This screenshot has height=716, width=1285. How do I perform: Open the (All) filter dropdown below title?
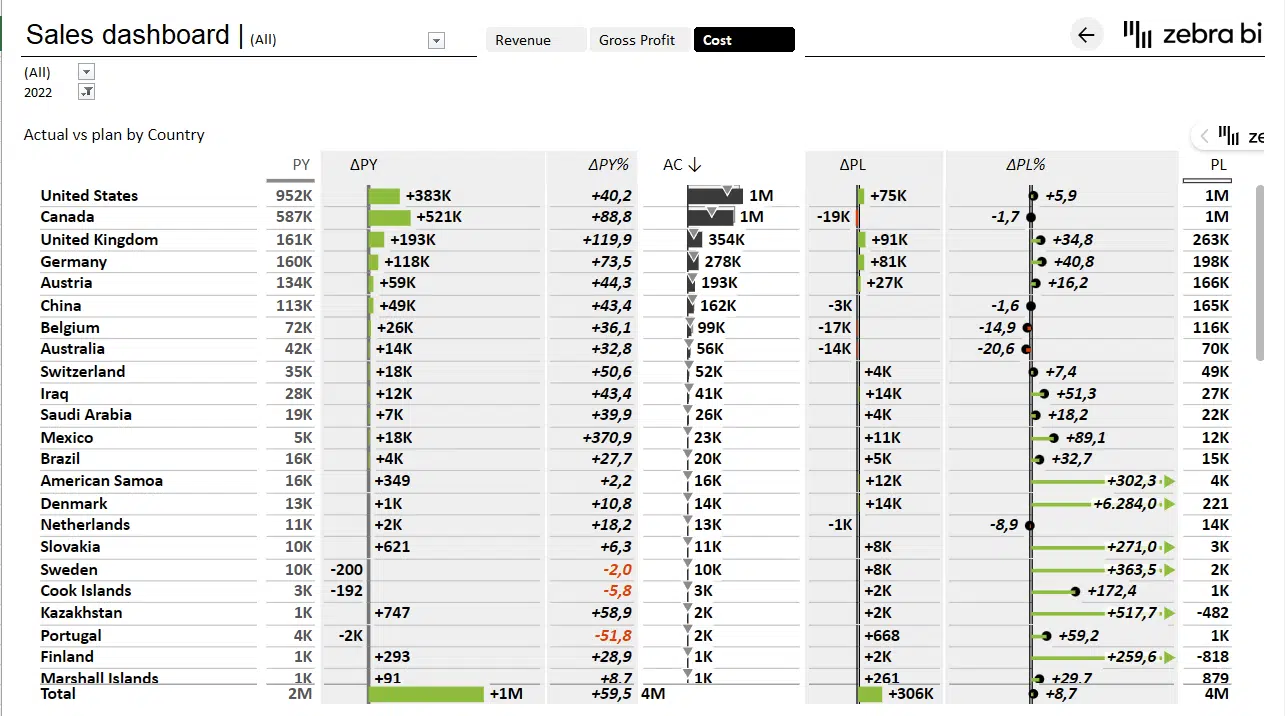click(86, 72)
